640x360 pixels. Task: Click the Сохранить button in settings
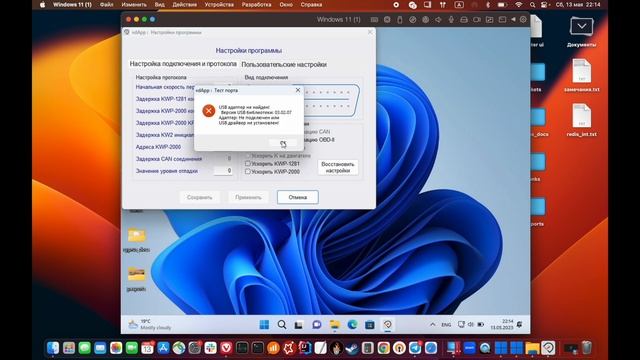click(200, 197)
